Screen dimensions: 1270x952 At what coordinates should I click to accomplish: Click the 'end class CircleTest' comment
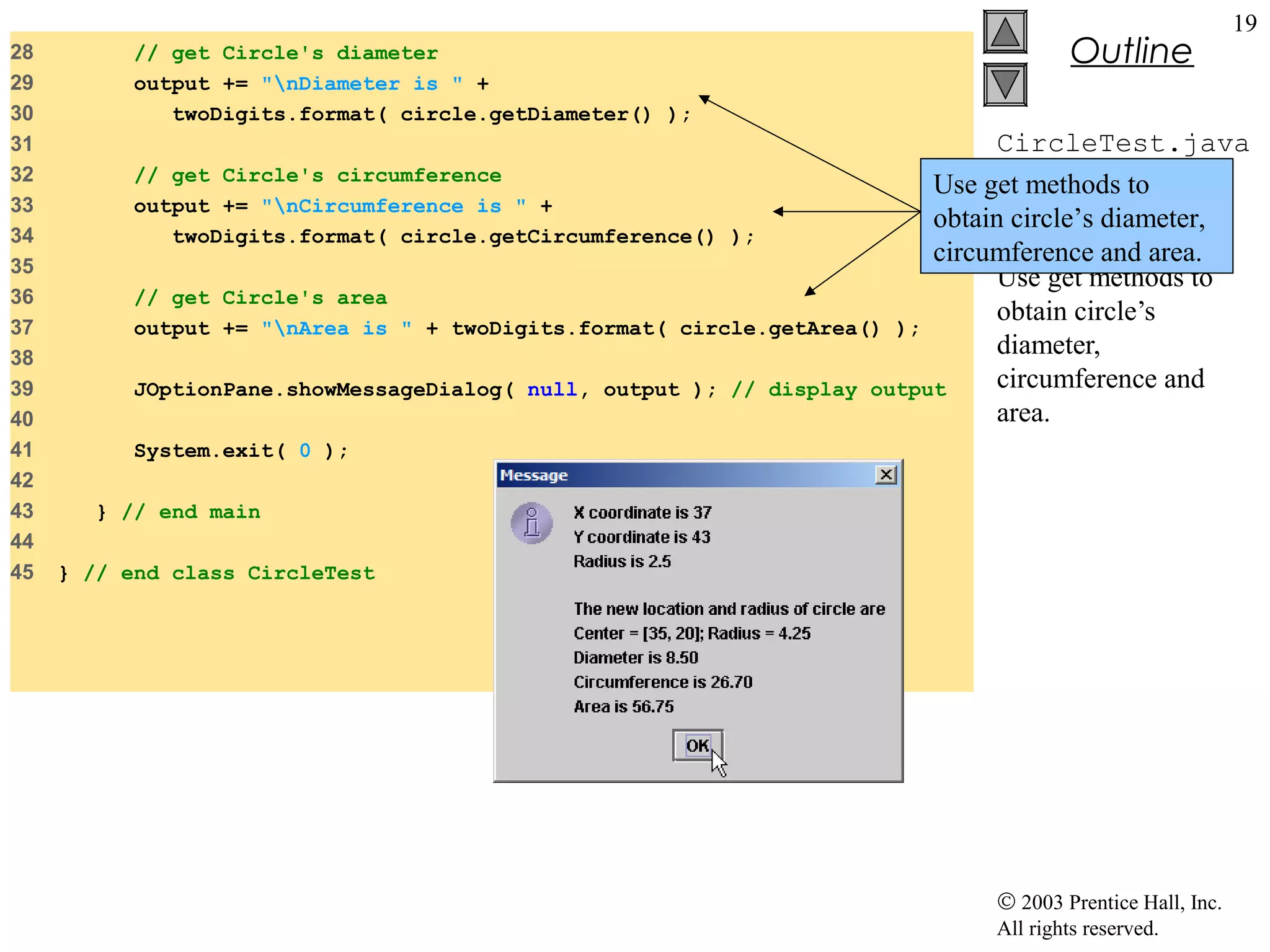click(x=229, y=573)
